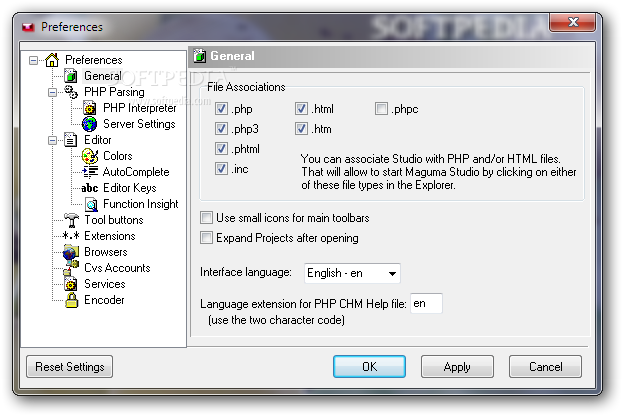Click the hammer icon for Tool buttons
The image size is (623, 416).
click(72, 220)
